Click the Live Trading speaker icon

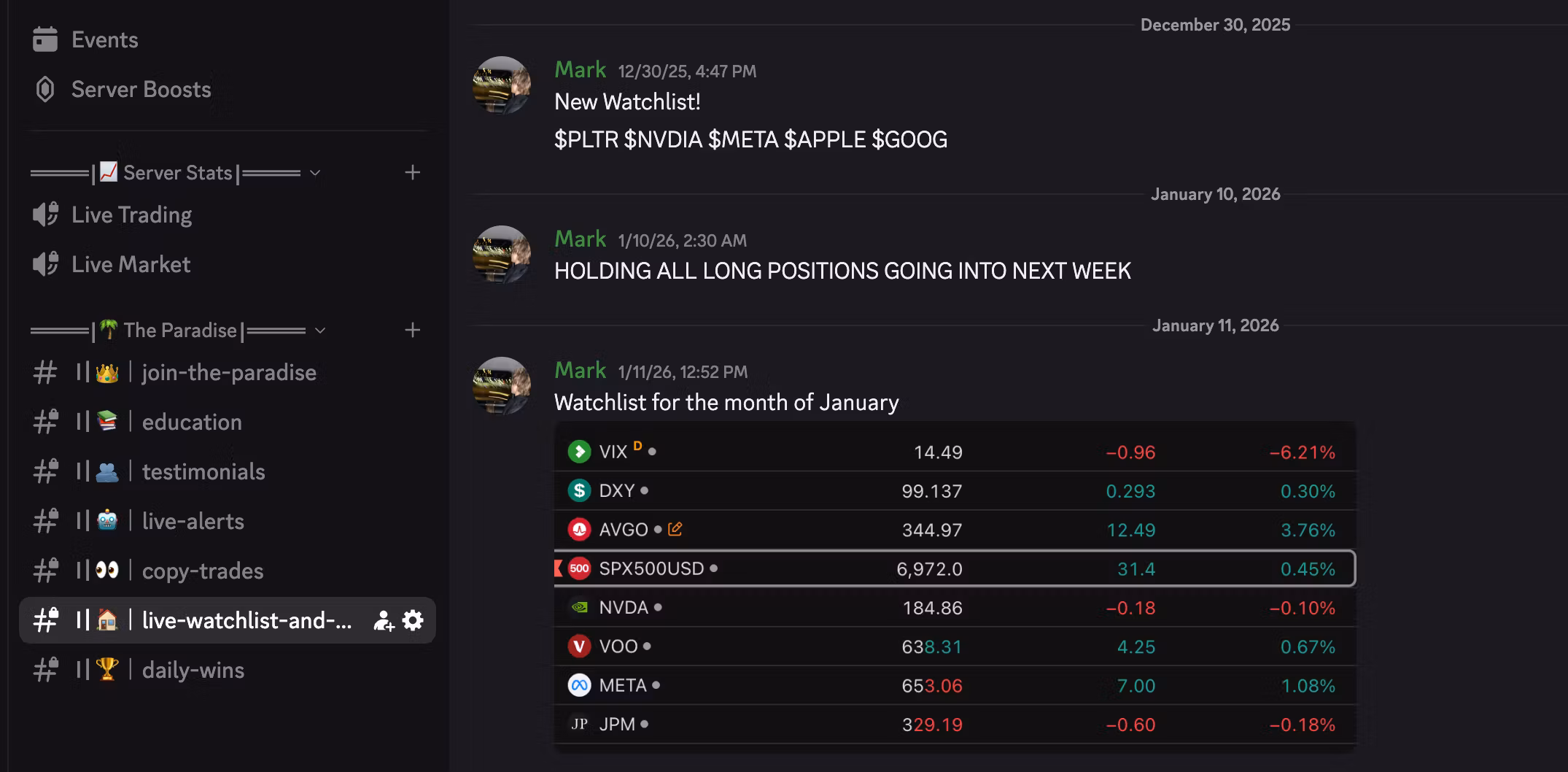[45, 215]
